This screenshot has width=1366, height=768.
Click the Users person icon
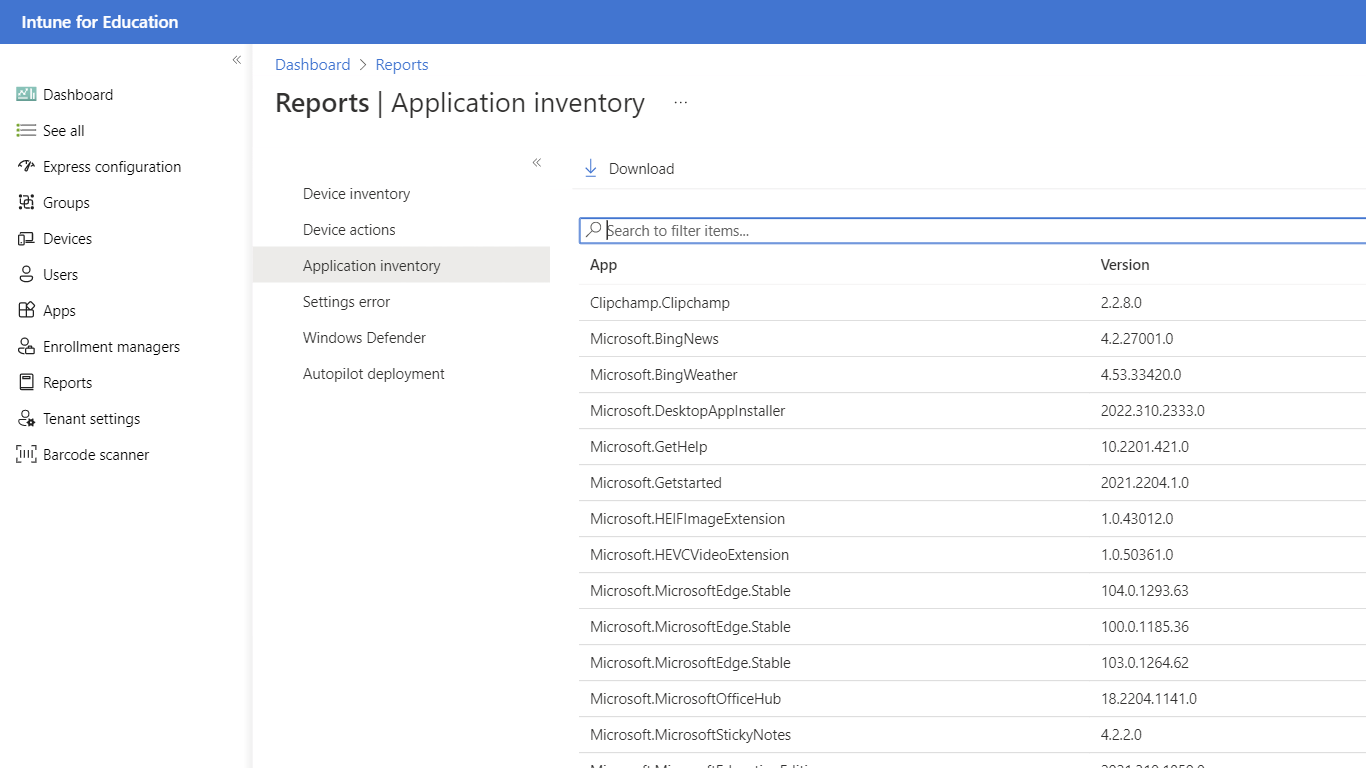point(26,275)
